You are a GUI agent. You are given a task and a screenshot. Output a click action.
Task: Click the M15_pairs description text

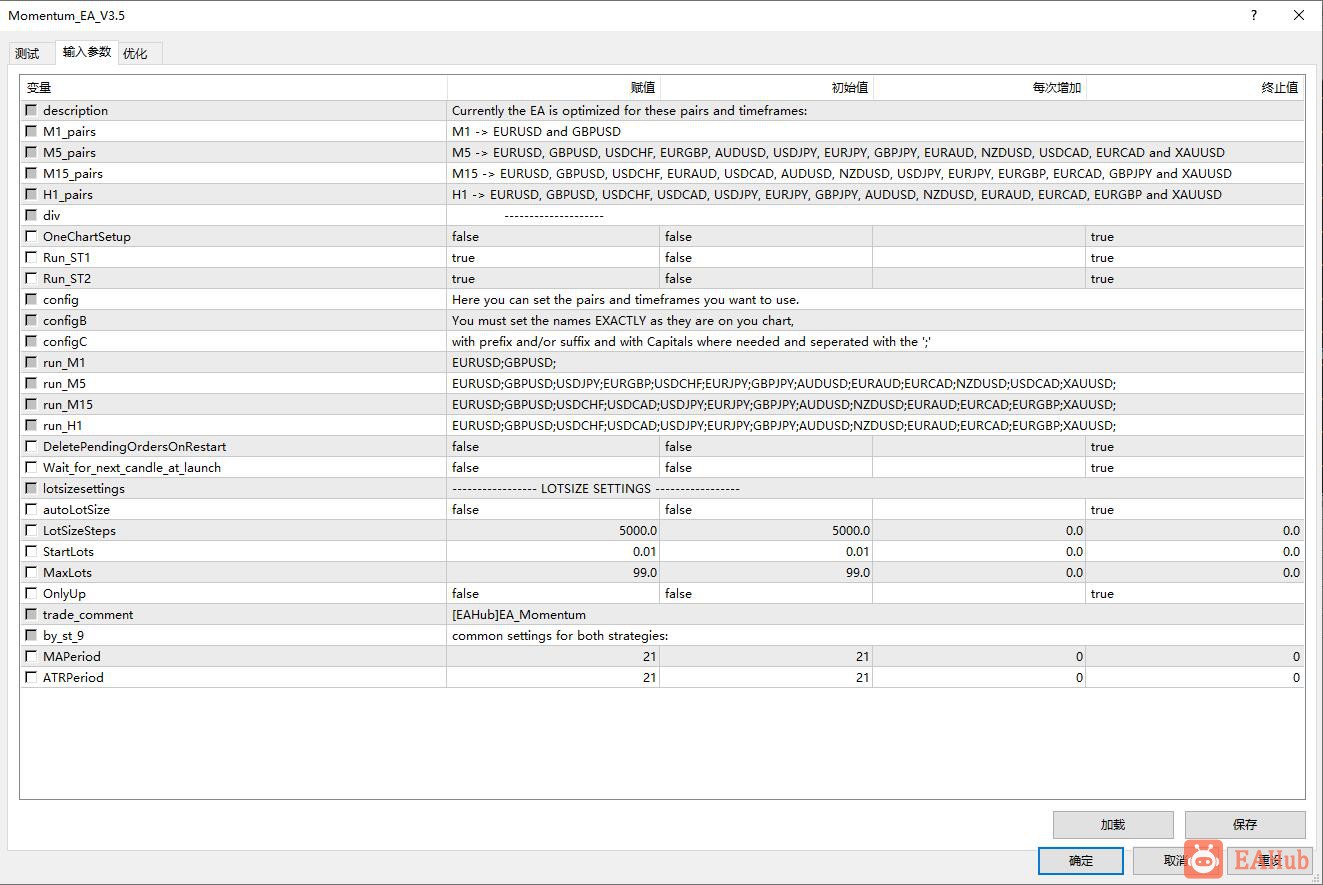(x=842, y=173)
